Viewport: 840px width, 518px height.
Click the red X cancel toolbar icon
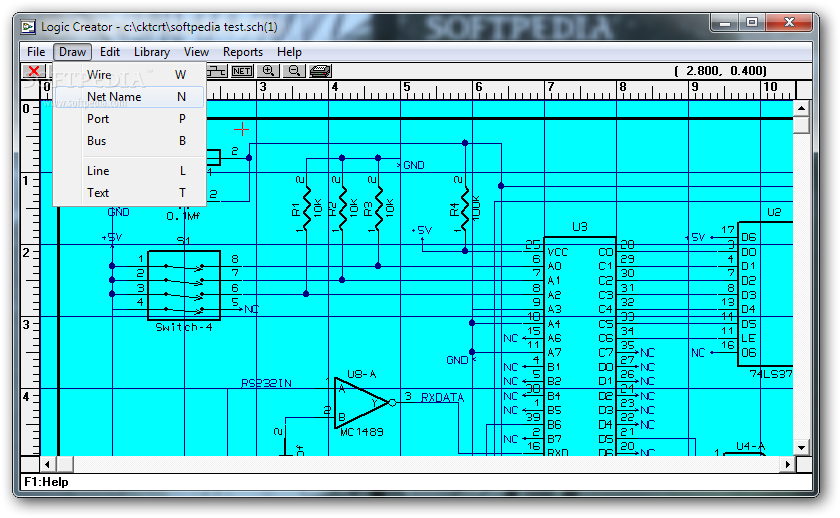pos(34,71)
